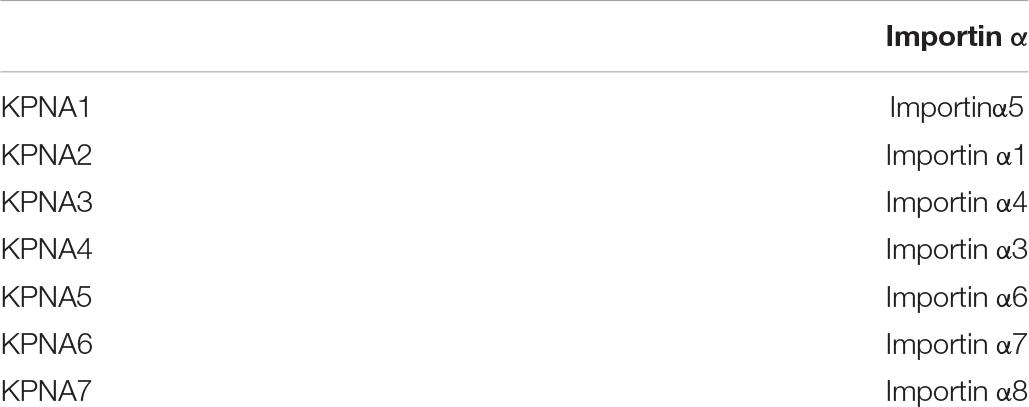
Task: Select the KPNA6 row label
Action: point(47,345)
